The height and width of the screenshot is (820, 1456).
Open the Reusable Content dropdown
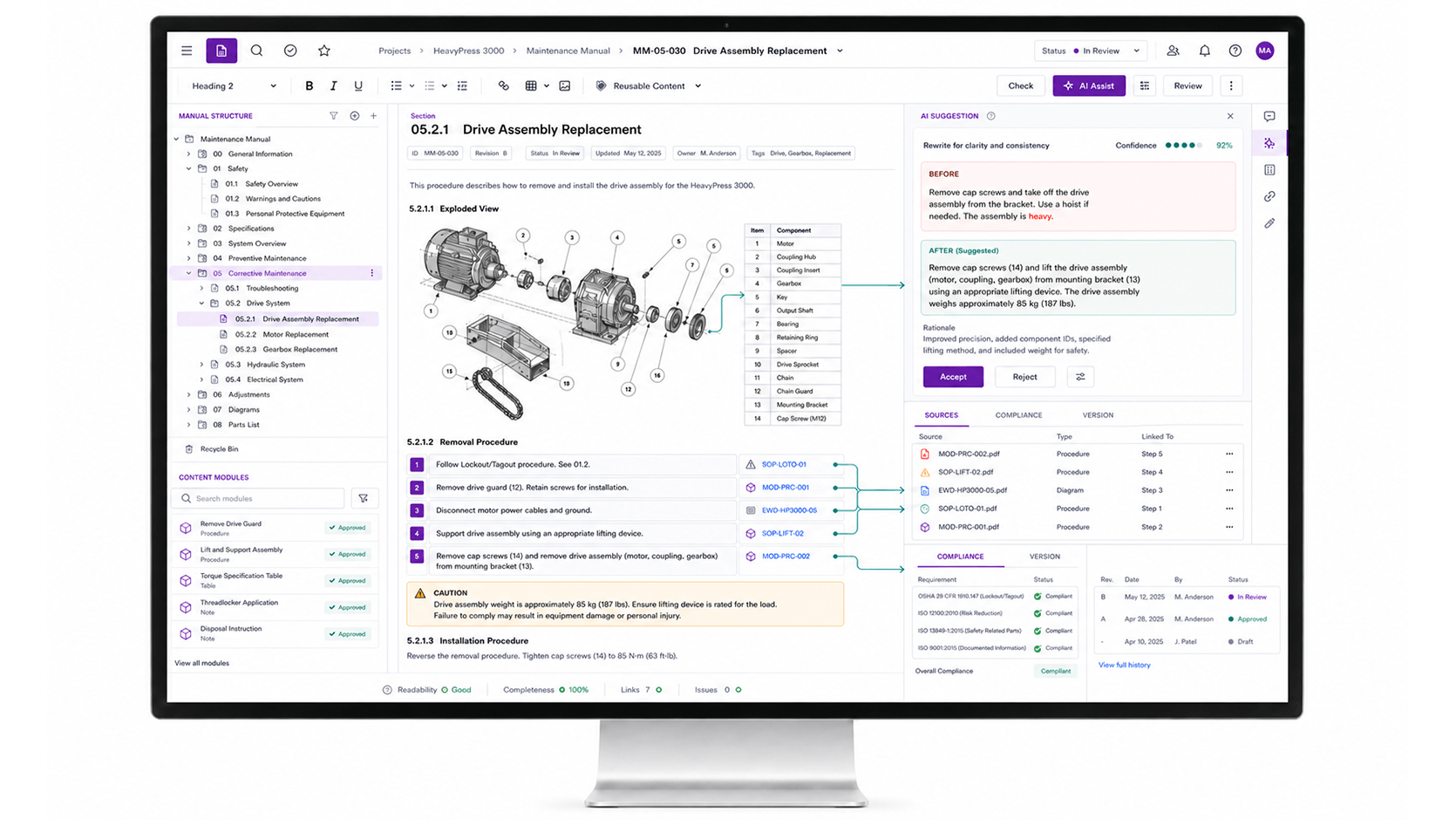[x=648, y=85]
